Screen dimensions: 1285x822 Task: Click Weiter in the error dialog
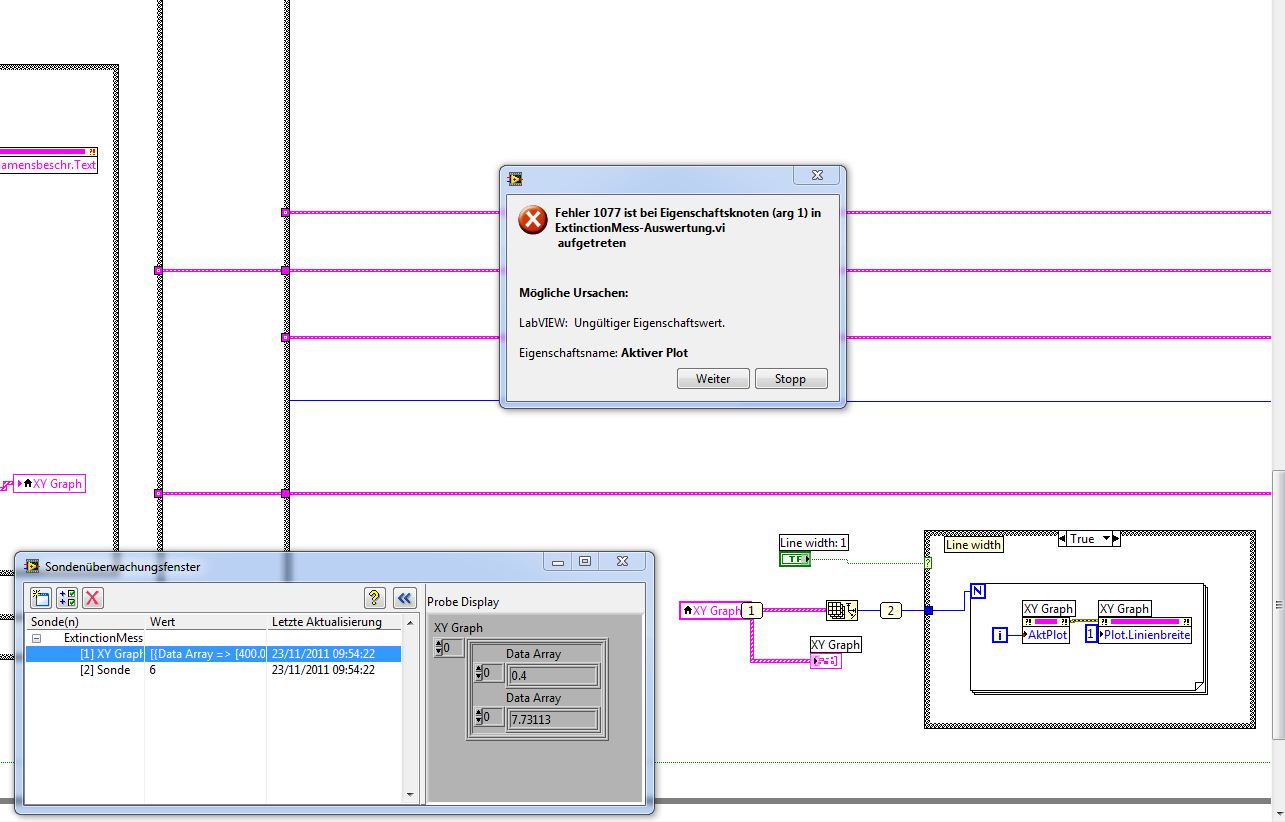click(x=713, y=379)
